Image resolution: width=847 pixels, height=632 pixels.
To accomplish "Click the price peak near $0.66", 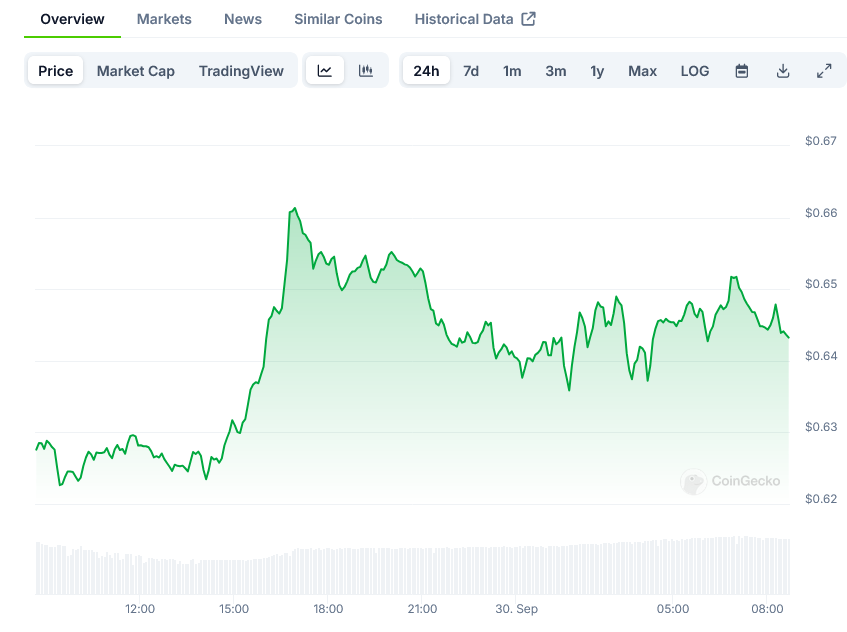I will (x=294, y=209).
